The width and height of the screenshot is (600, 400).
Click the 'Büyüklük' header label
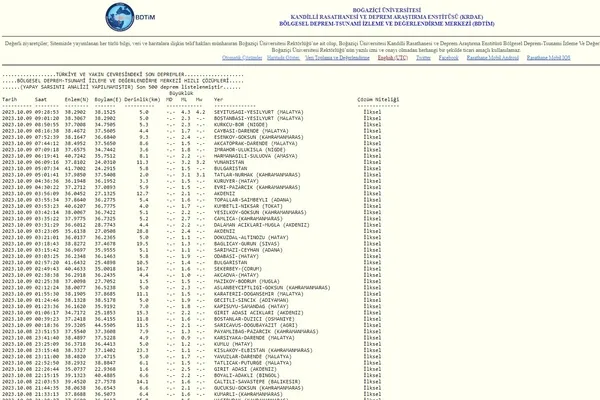click(x=181, y=93)
